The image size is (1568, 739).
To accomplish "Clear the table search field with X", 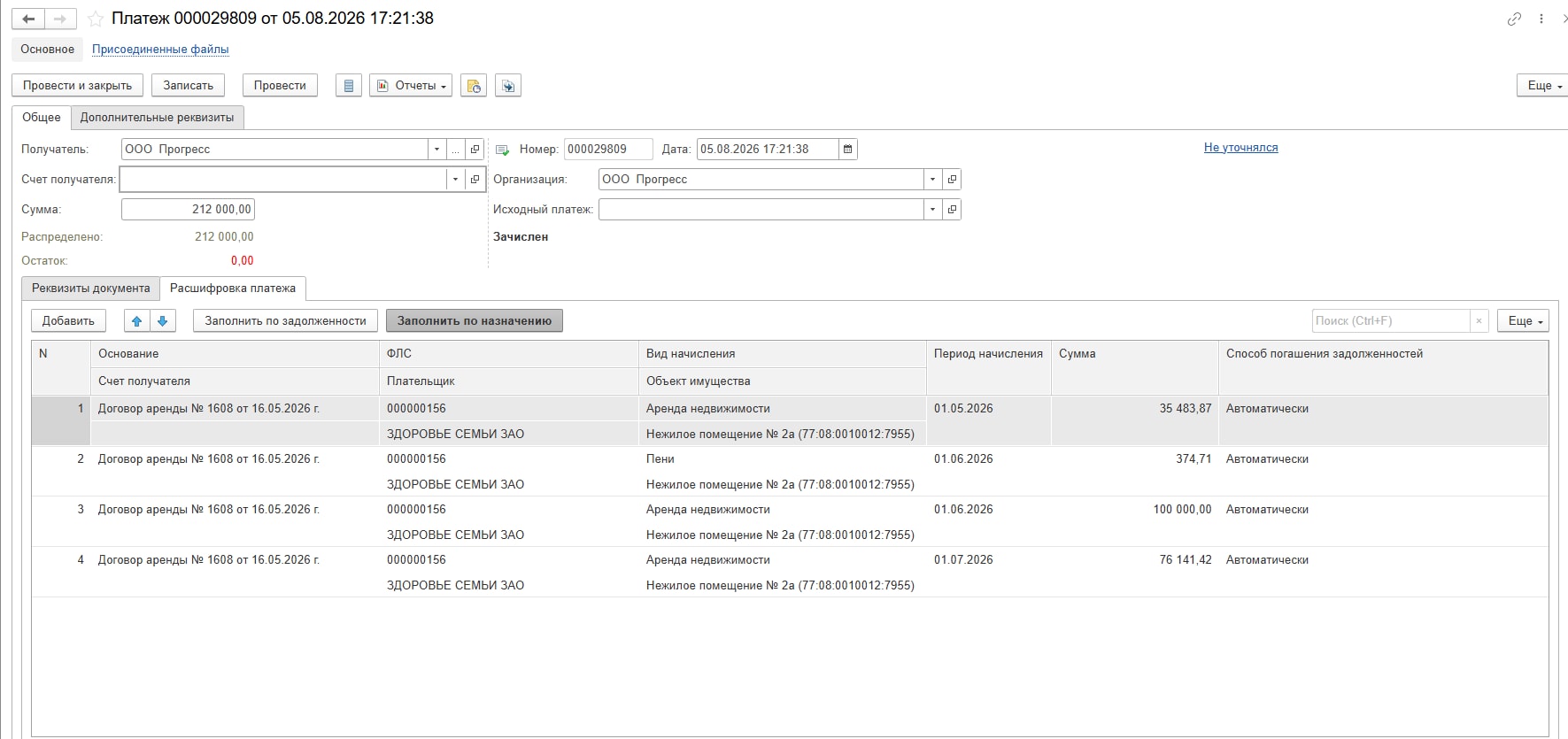I will point(1479,321).
